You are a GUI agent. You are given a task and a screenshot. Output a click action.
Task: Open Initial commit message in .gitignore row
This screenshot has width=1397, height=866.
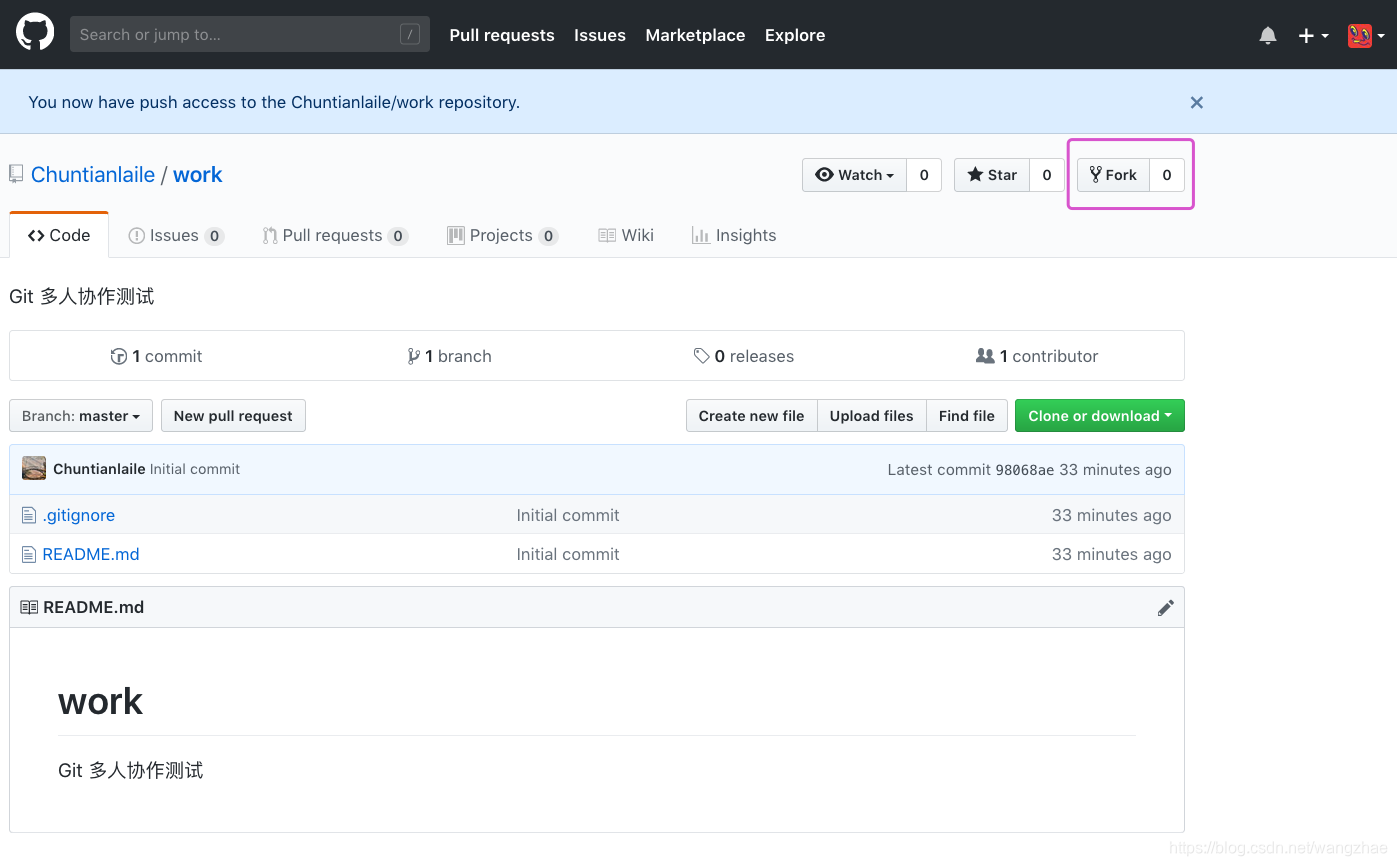[568, 515]
